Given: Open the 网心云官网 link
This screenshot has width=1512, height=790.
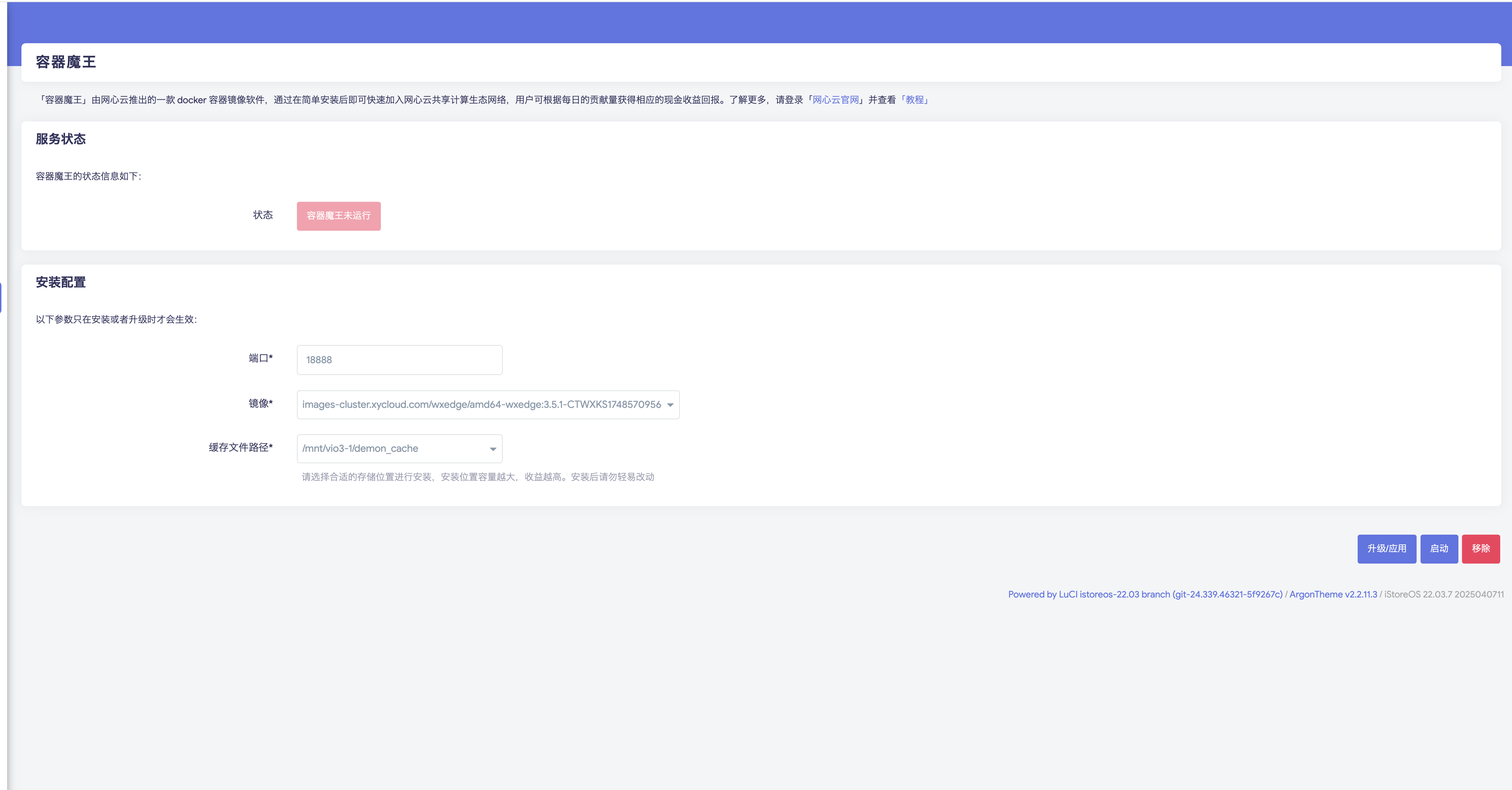Looking at the screenshot, I should click(835, 100).
